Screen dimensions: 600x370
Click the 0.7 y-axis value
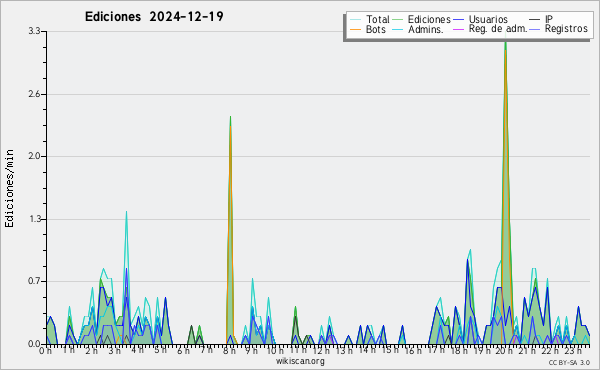click(x=34, y=282)
